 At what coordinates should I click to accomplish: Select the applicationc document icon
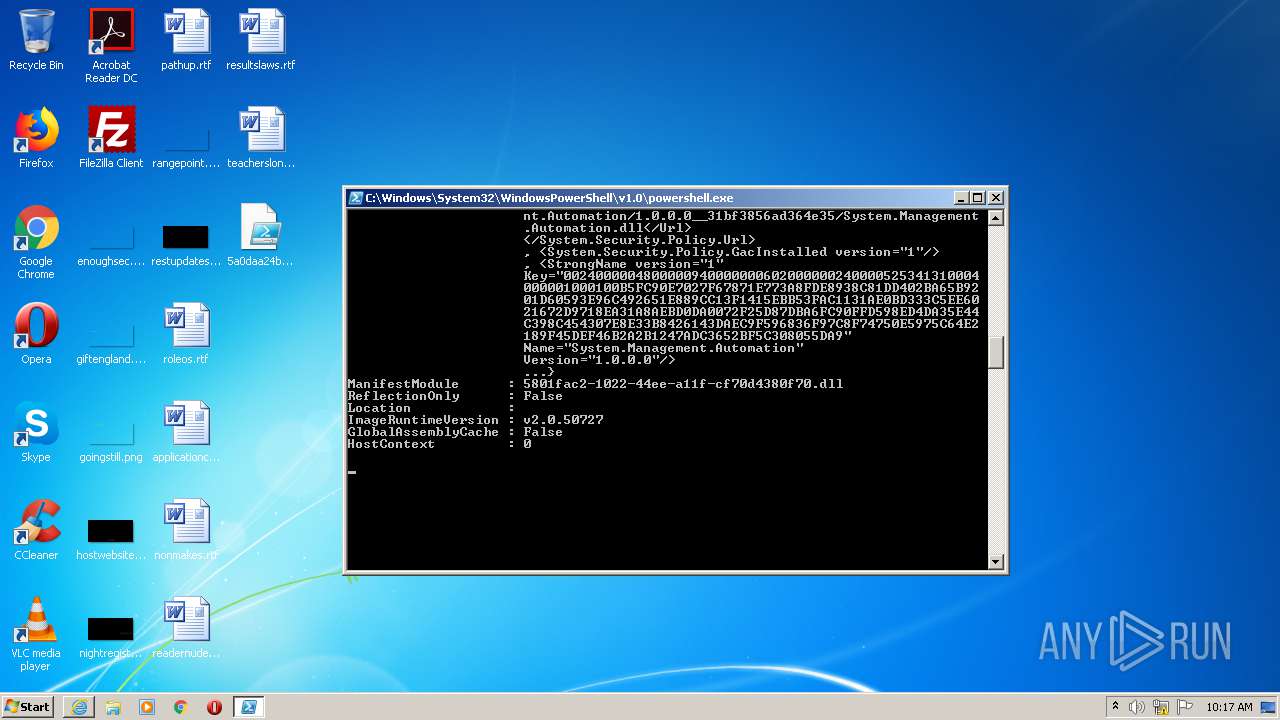click(186, 432)
